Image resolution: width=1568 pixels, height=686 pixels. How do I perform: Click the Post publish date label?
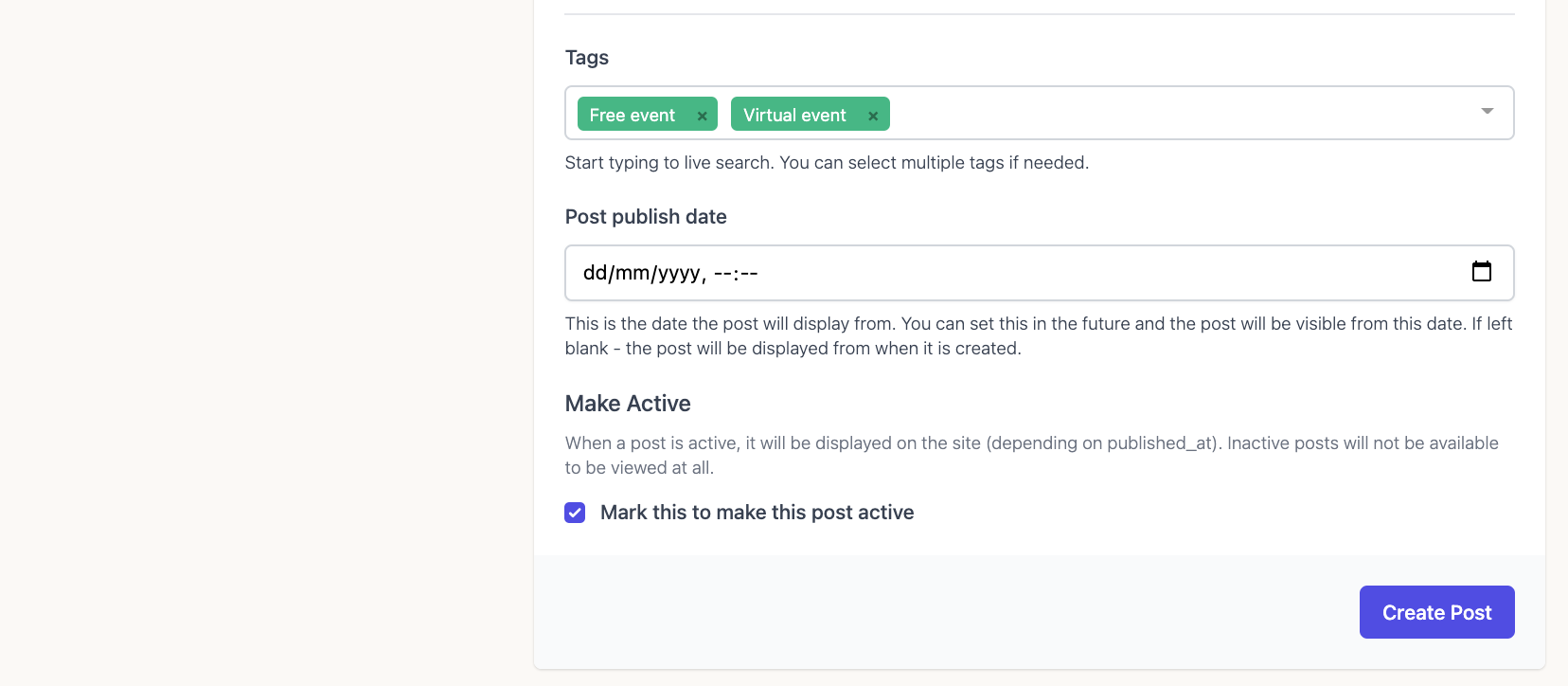[x=646, y=217]
